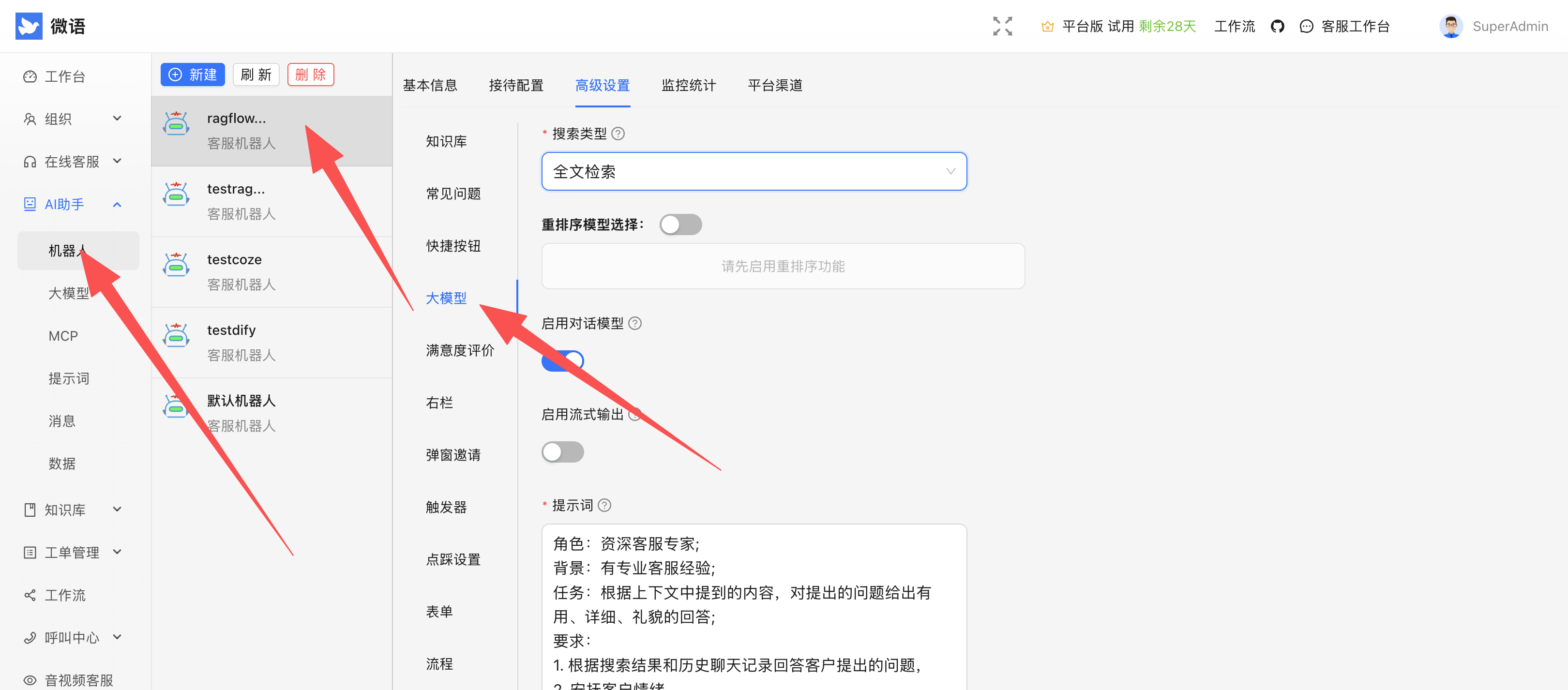Click the prompt field help icon
The height and width of the screenshot is (690, 1568).
pos(604,505)
